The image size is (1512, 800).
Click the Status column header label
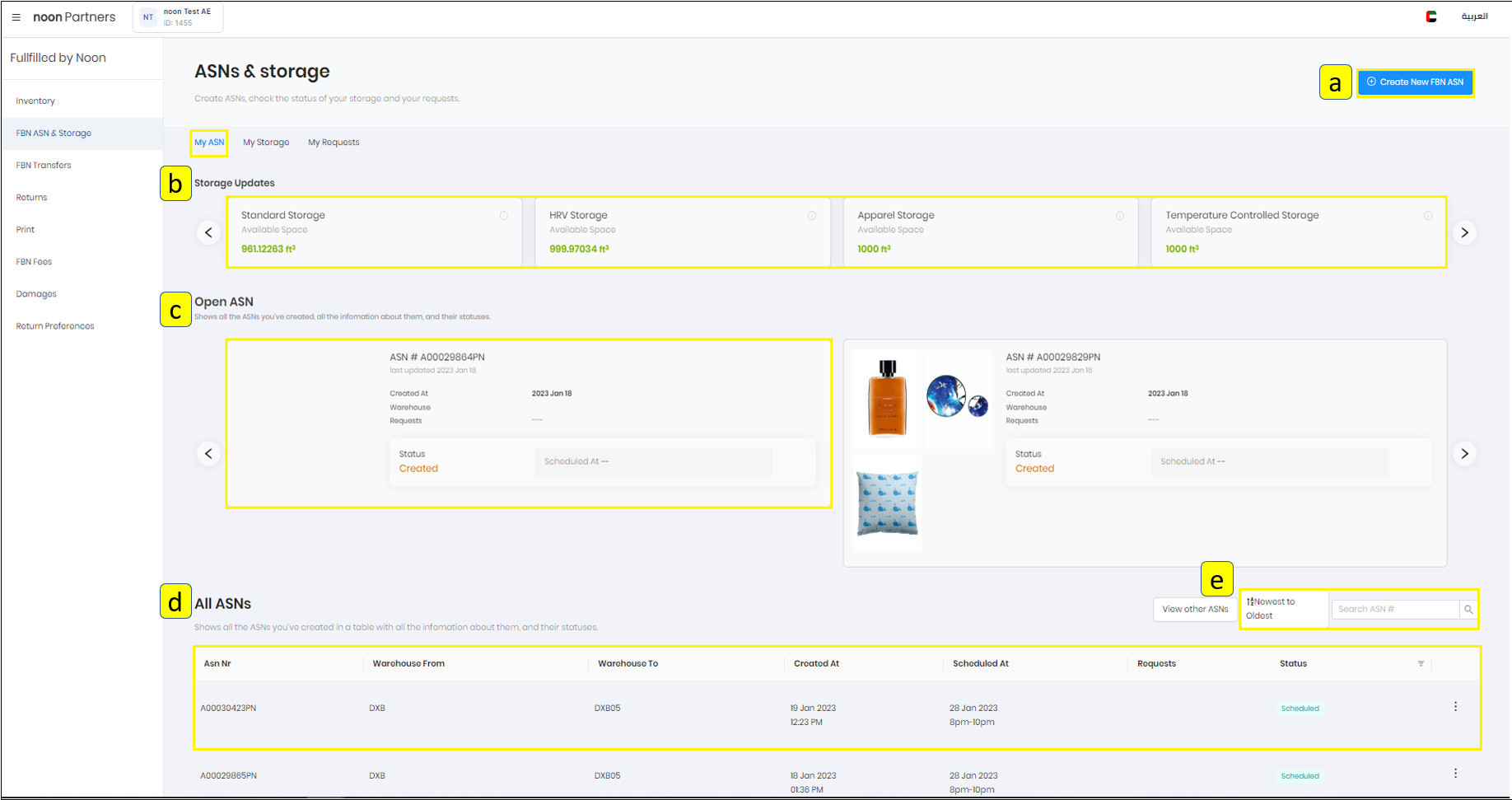click(x=1293, y=664)
